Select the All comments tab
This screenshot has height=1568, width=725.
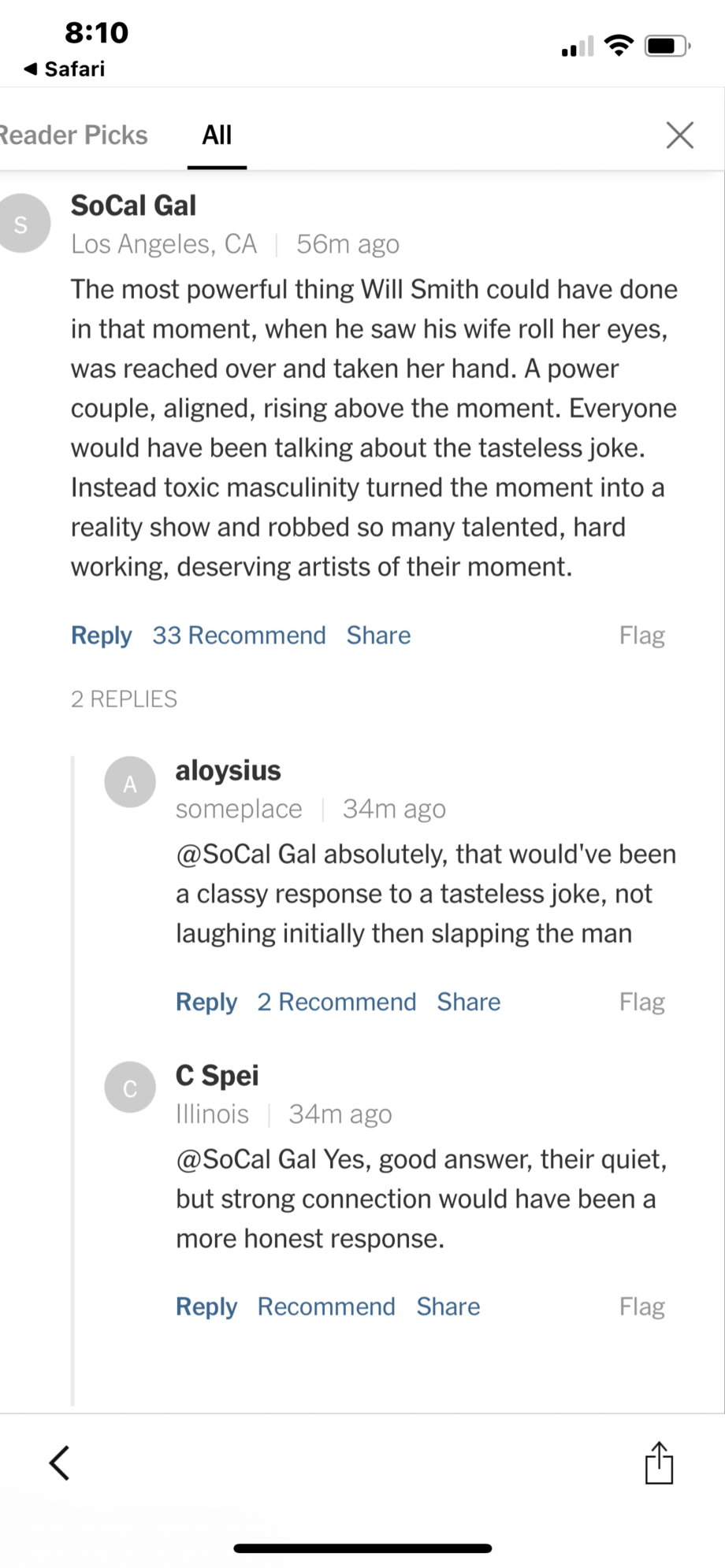click(217, 135)
